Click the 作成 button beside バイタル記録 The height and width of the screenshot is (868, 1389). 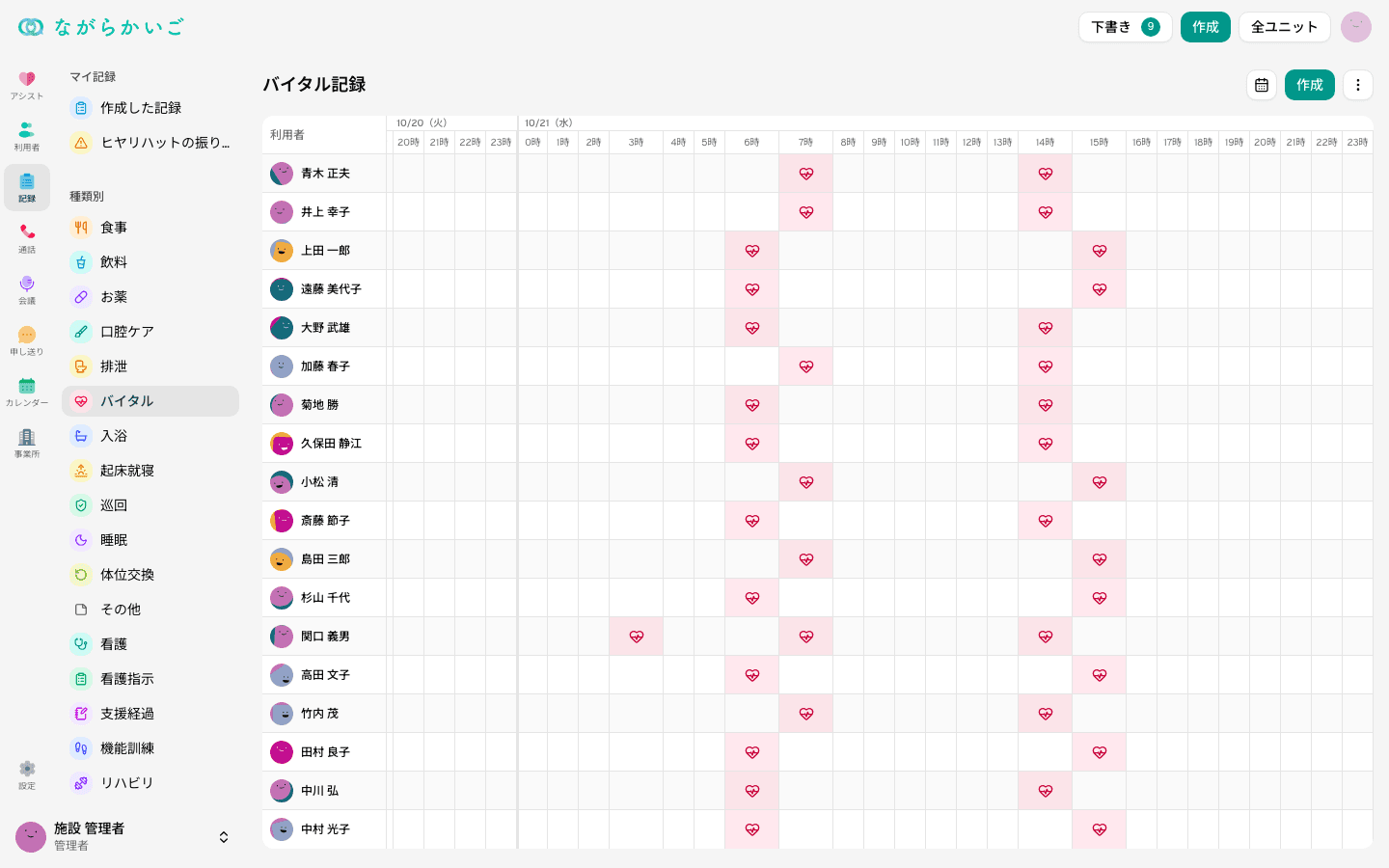(x=1309, y=85)
